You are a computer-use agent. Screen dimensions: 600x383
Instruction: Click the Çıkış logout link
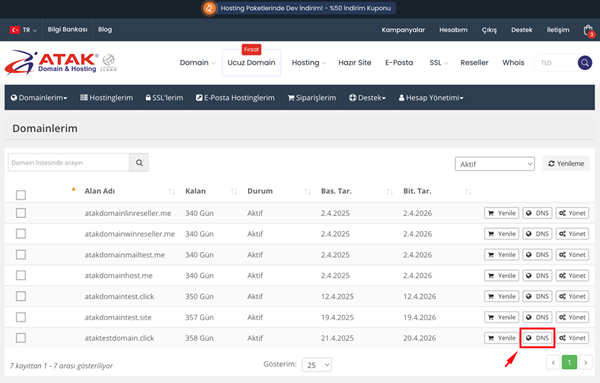tap(489, 30)
